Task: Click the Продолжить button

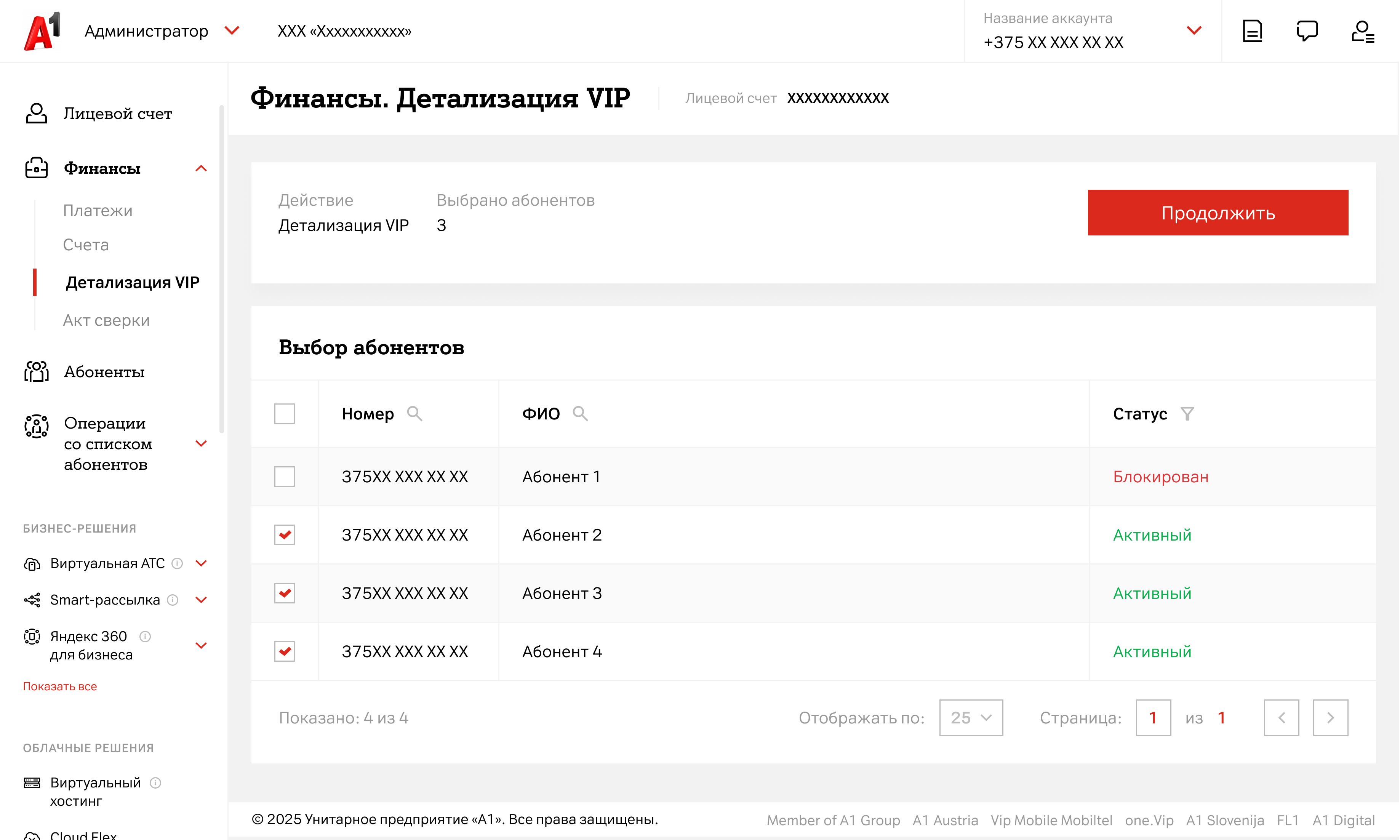Action: tap(1218, 213)
